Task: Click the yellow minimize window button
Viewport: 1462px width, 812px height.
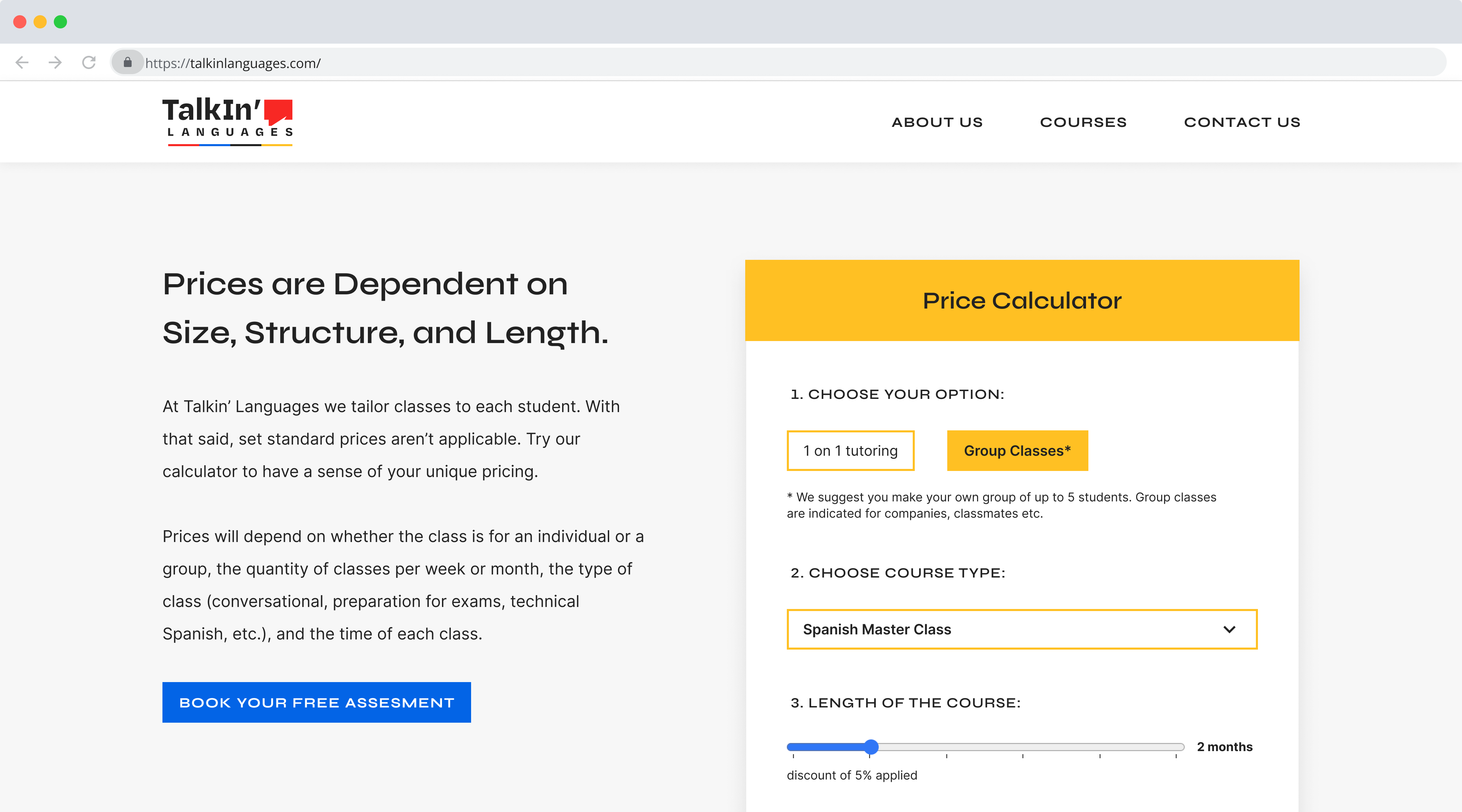Action: 40,22
